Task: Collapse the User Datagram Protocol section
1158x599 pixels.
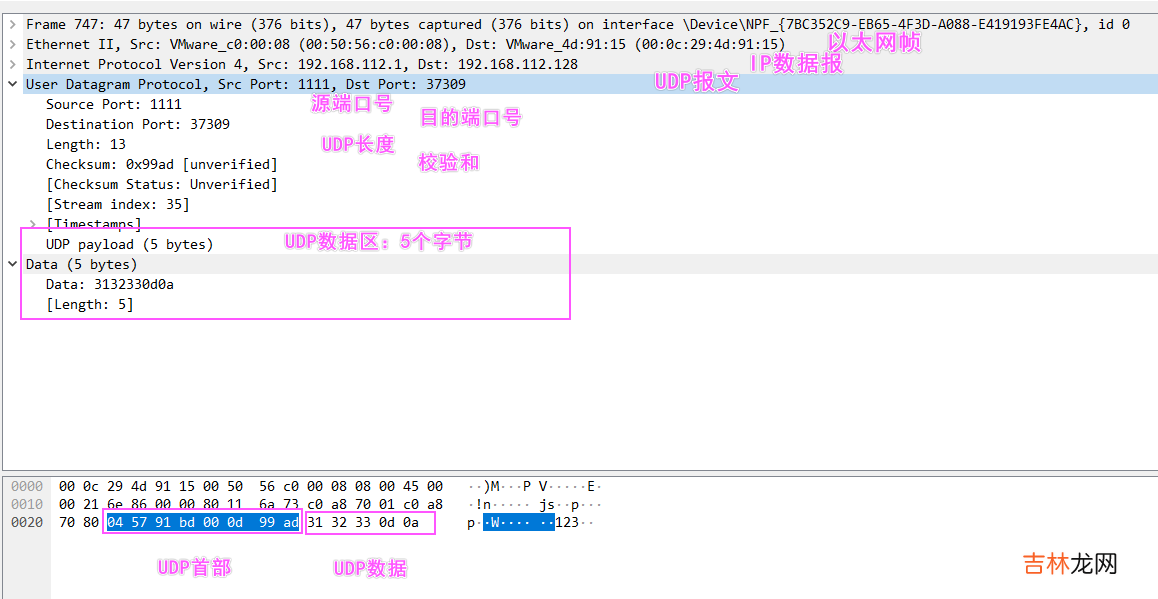Action: click(x=12, y=84)
